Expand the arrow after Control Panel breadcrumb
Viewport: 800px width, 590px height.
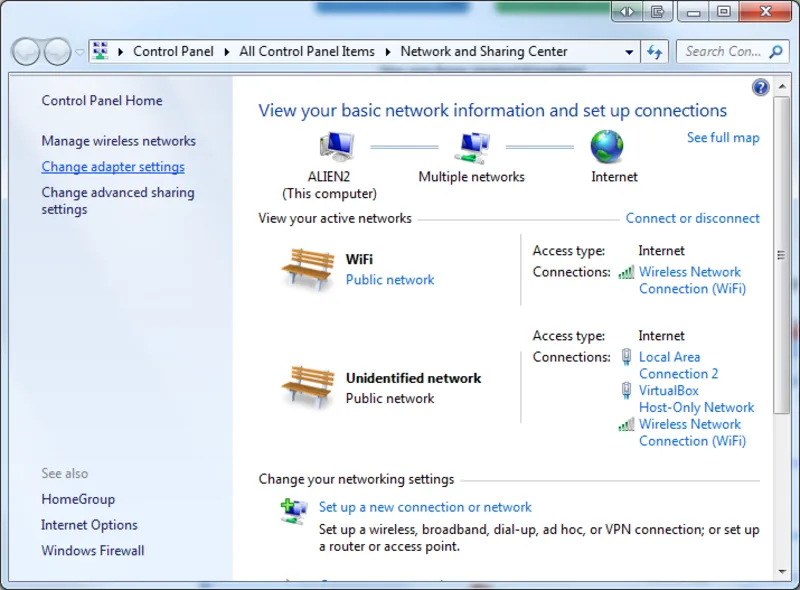pyautogui.click(x=227, y=52)
